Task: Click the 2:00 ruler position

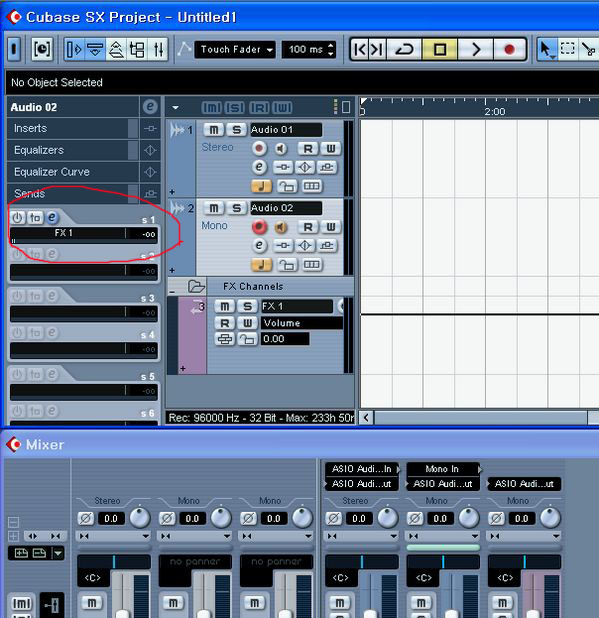Action: (x=495, y=112)
